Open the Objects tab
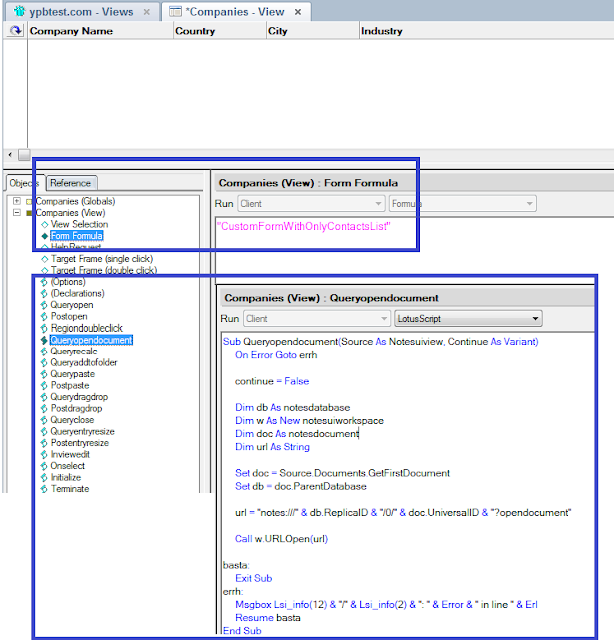The height and width of the screenshot is (640, 614). 24,183
